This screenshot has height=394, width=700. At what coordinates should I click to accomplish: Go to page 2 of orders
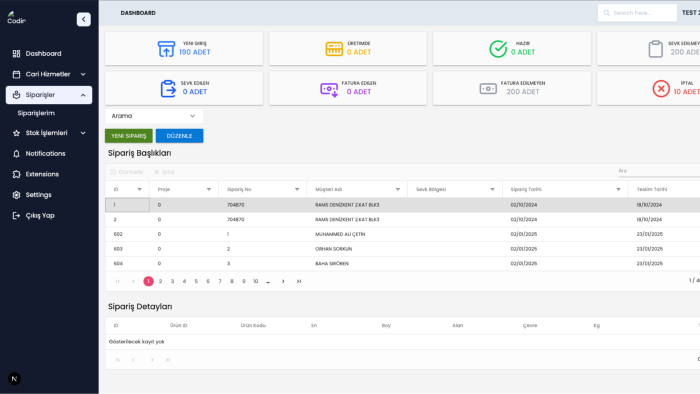(x=160, y=282)
